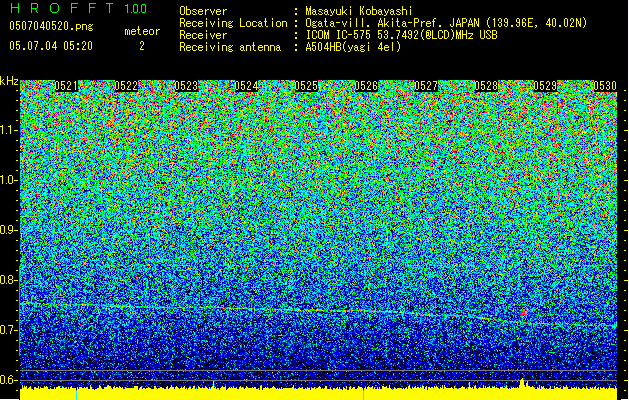Click the date stamp 05.07.04 05:20
The image size is (629, 400).
point(51,46)
